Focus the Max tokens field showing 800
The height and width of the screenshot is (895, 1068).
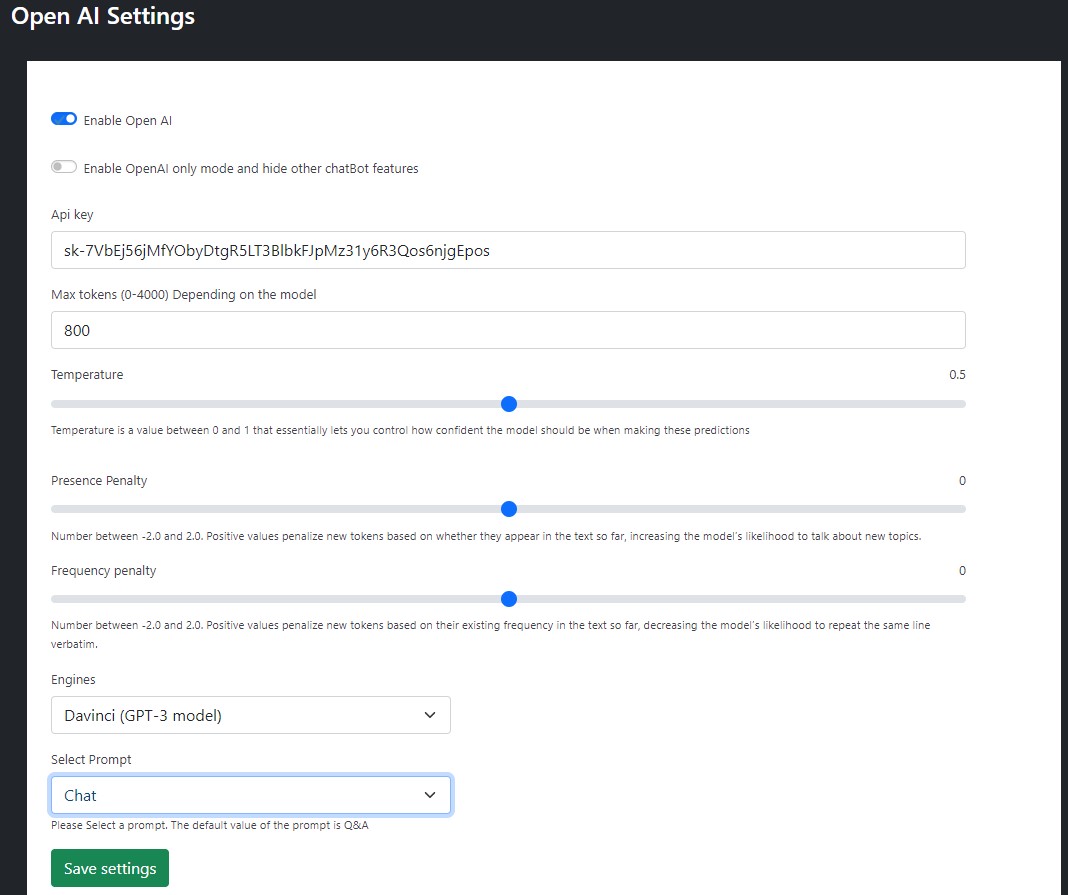point(508,330)
